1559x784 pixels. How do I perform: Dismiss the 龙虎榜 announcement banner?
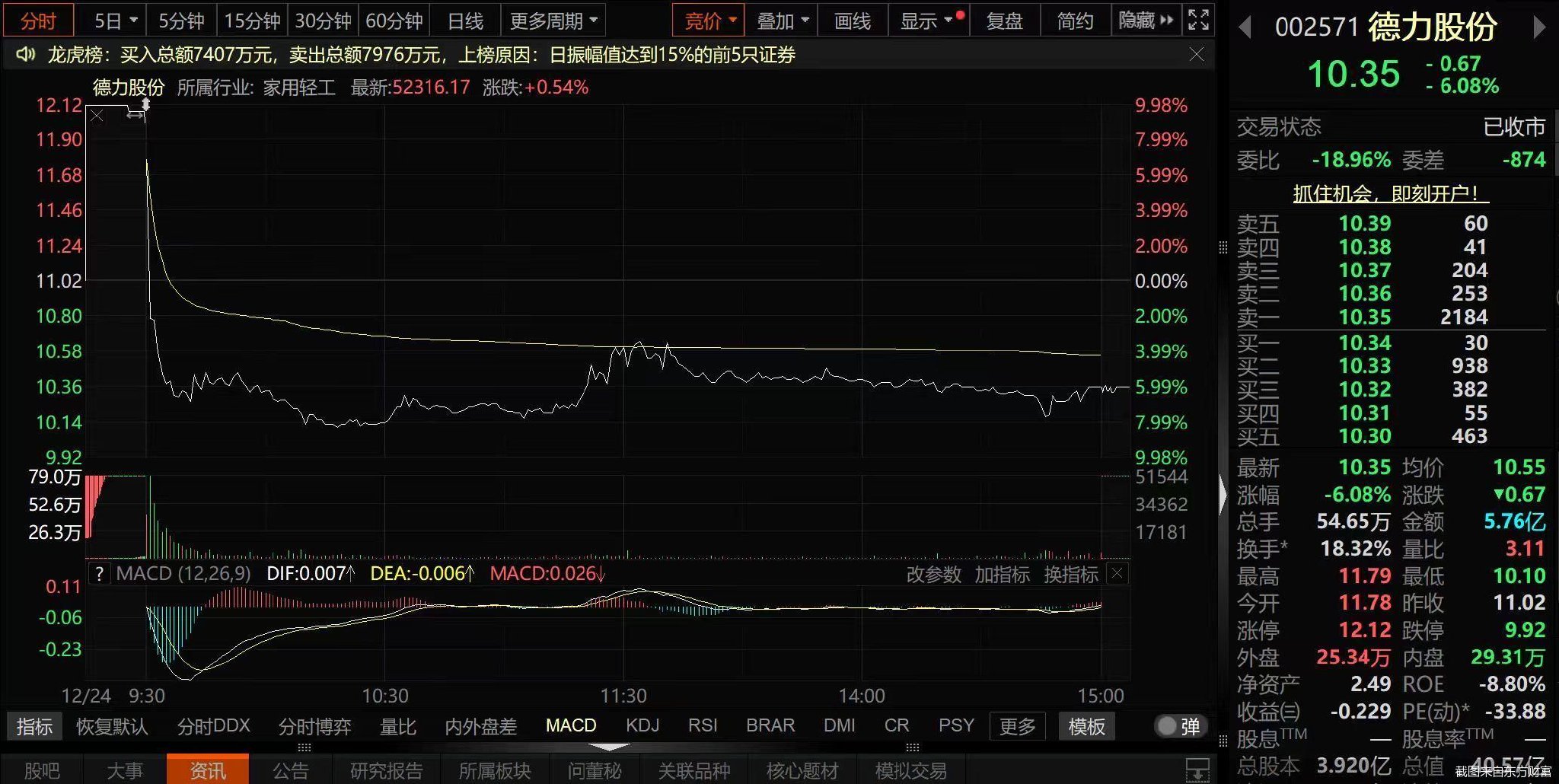(x=1197, y=54)
